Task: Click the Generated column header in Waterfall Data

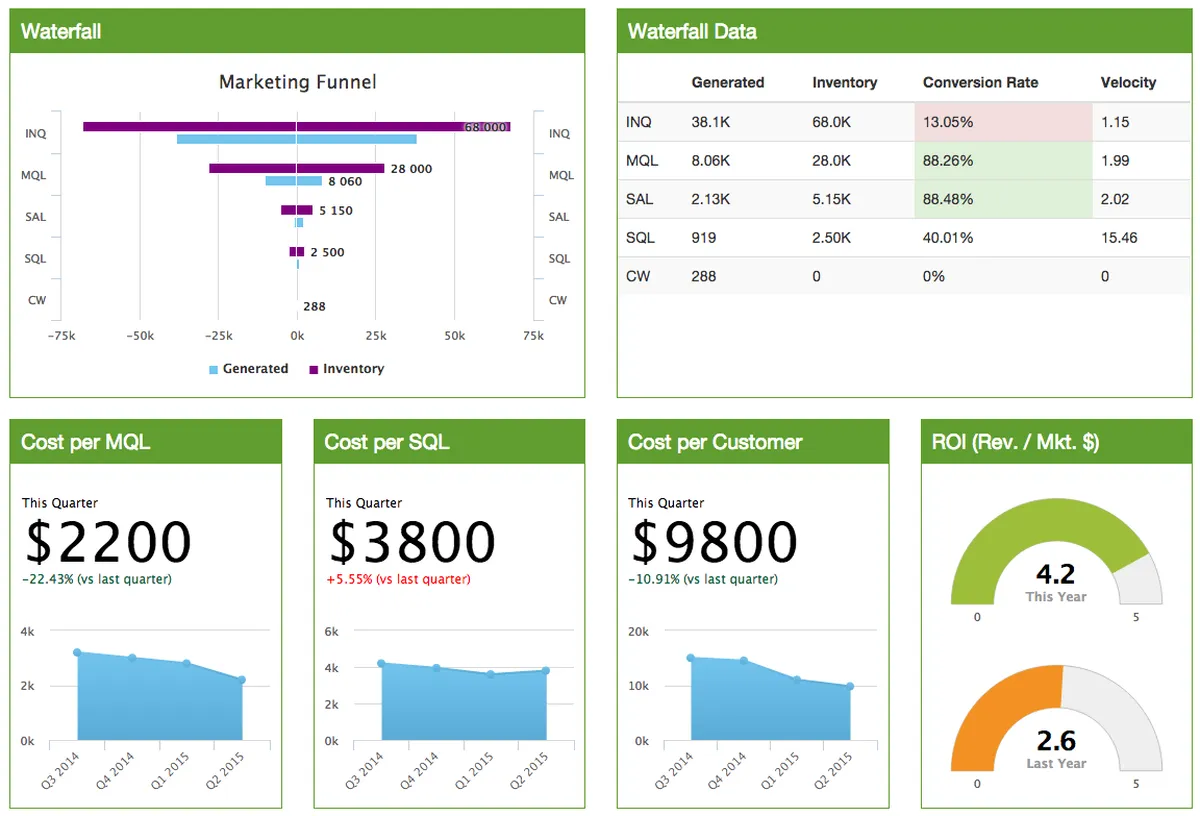Action: pyautogui.click(x=727, y=83)
